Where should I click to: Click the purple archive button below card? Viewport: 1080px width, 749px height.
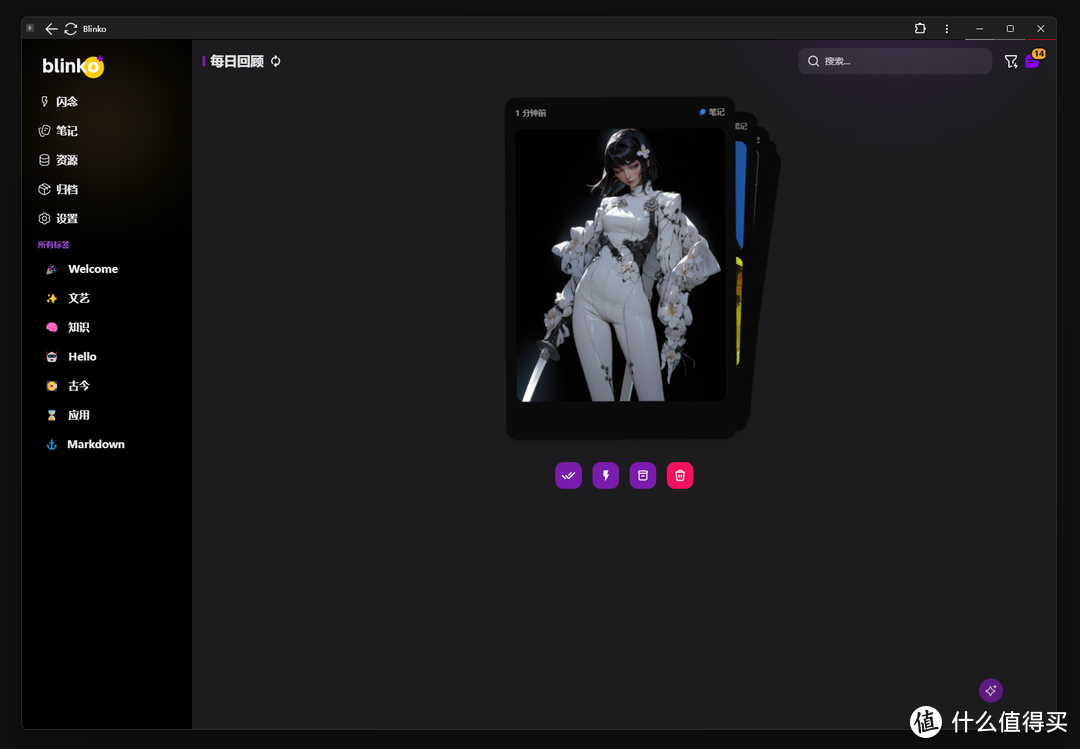click(643, 476)
